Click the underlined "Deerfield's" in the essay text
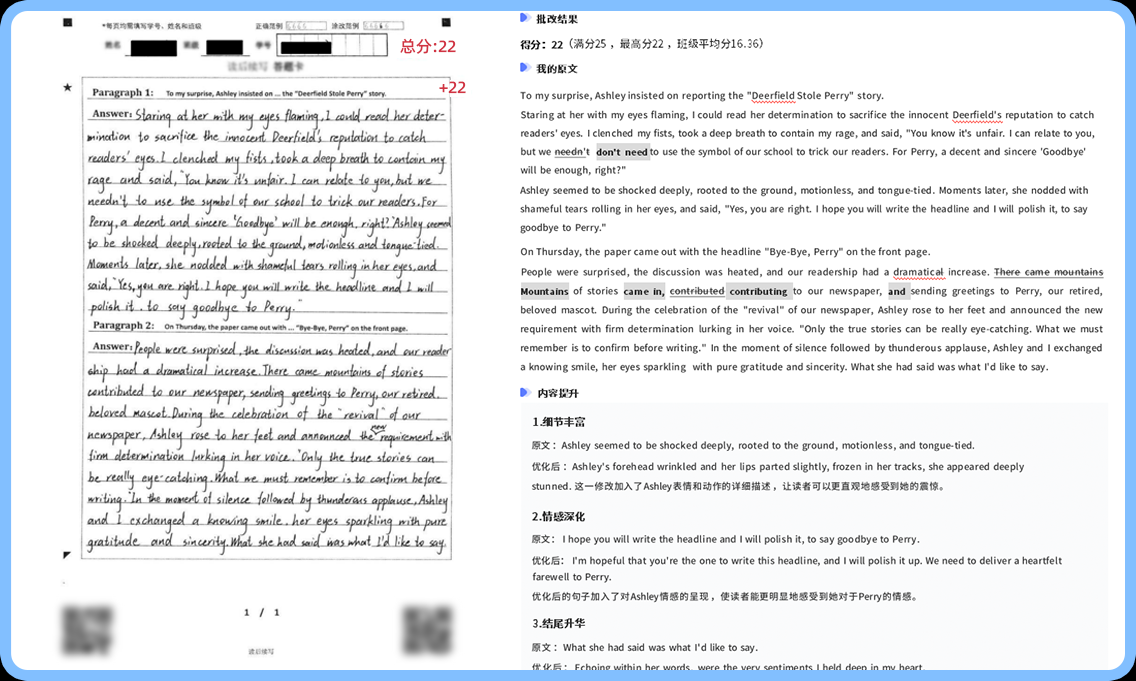 pos(977,114)
